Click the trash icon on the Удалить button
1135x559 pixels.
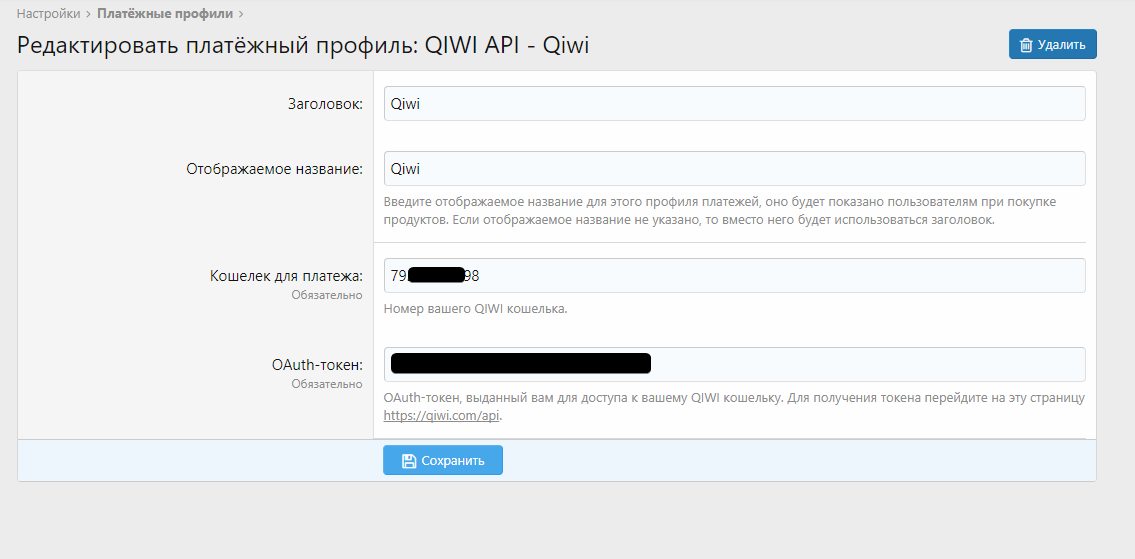point(1026,45)
